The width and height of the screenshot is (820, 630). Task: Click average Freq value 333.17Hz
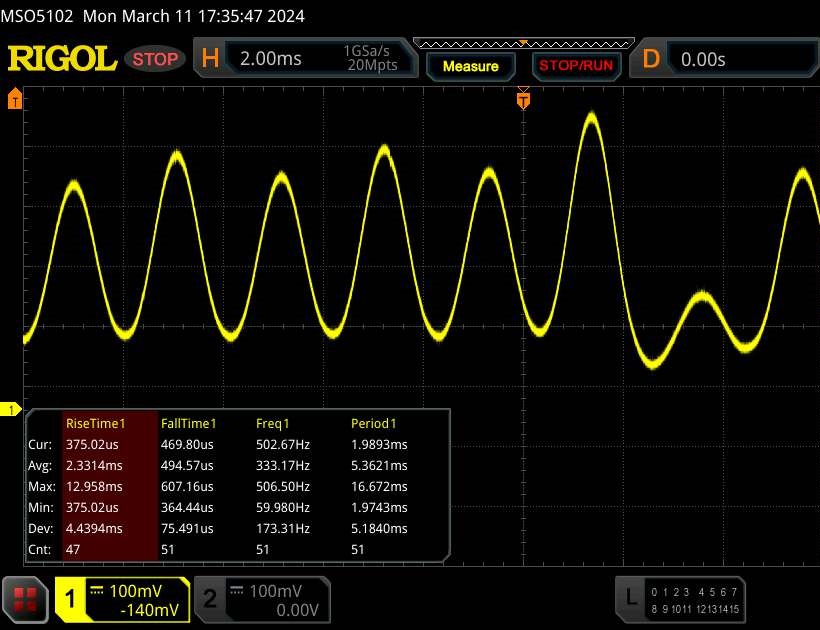283,465
